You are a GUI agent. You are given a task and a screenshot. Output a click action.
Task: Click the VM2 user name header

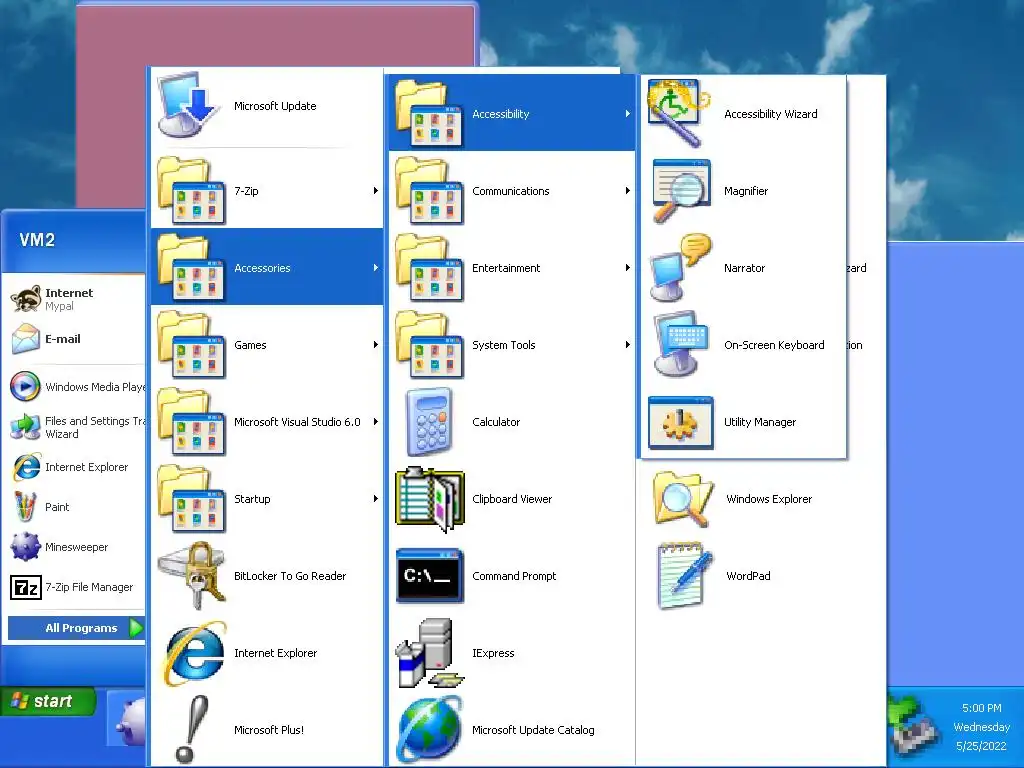(x=37, y=240)
